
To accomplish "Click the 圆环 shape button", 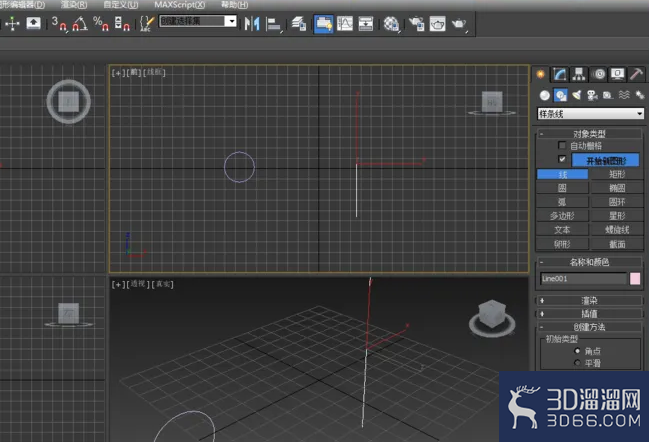I will tap(617, 202).
